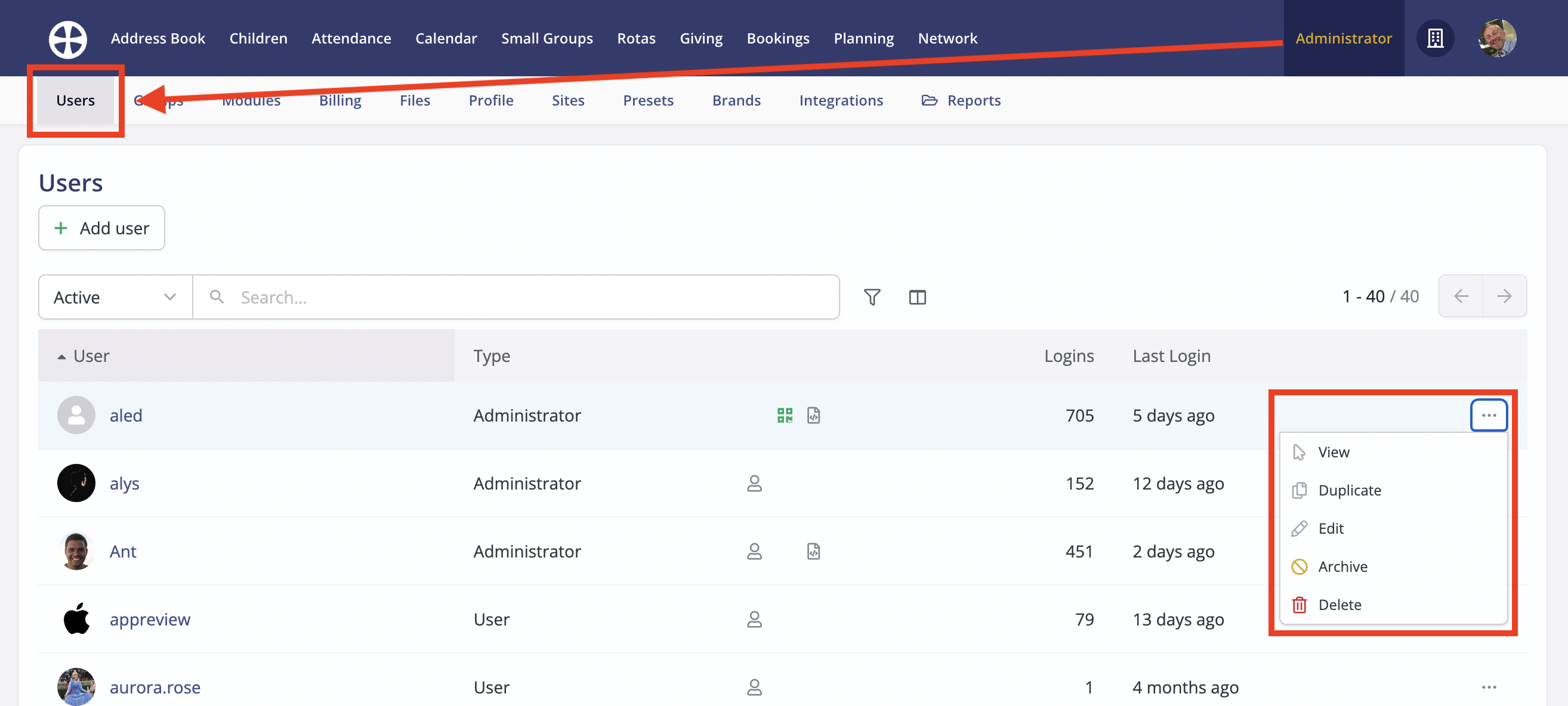Viewport: 1568px width, 706px height.
Task: Open the appreview user link
Action: click(x=150, y=619)
